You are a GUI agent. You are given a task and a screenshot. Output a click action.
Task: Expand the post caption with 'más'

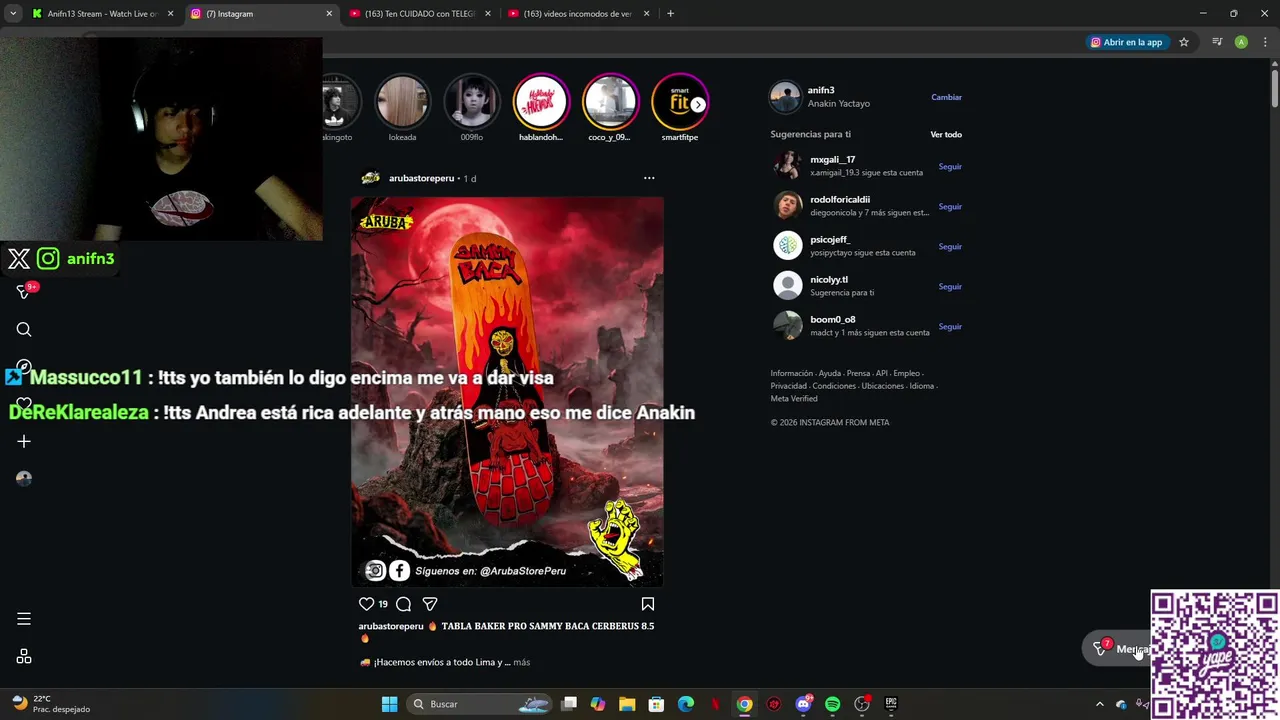tap(521, 662)
